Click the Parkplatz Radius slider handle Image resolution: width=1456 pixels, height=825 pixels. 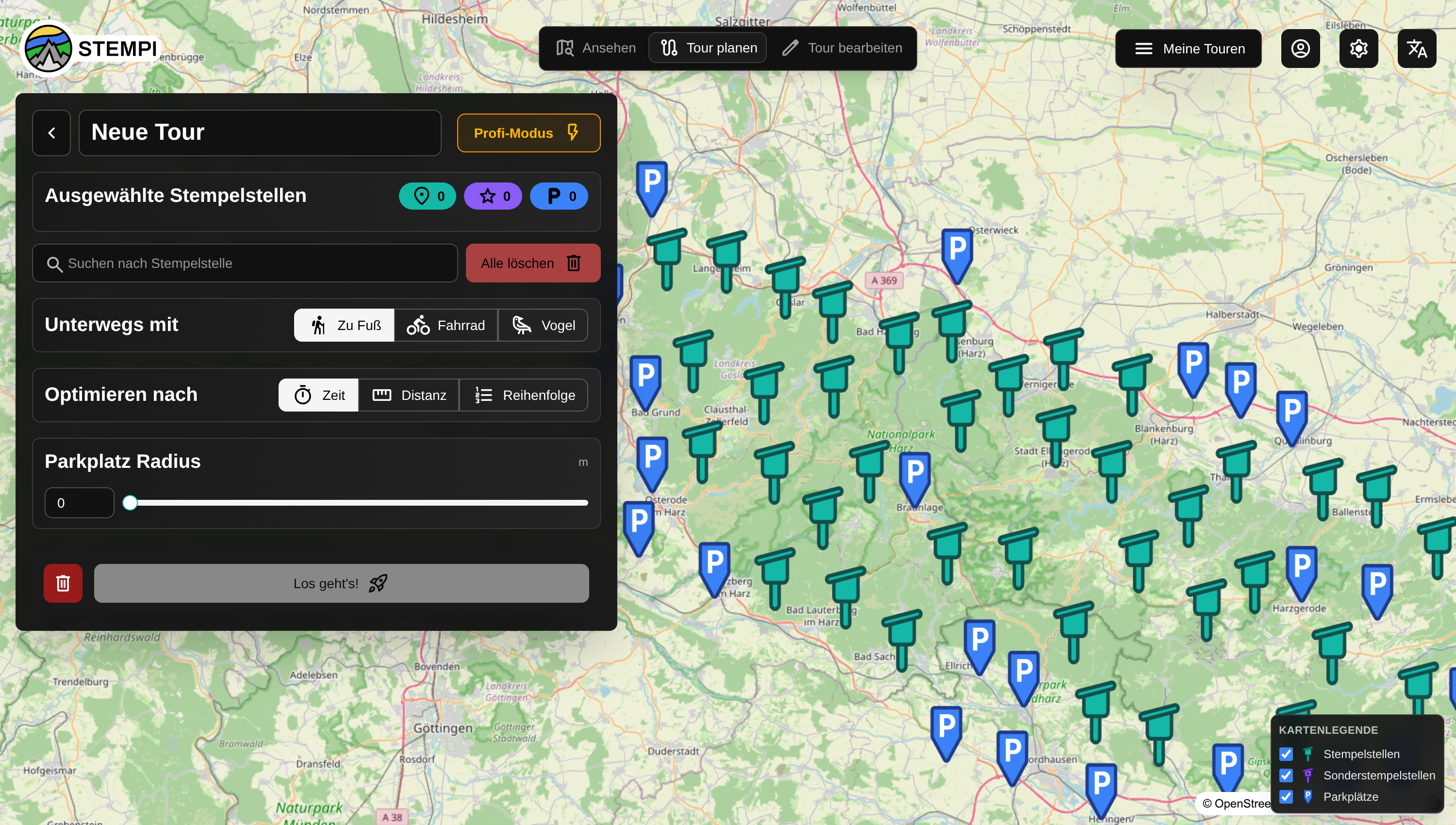pos(130,503)
